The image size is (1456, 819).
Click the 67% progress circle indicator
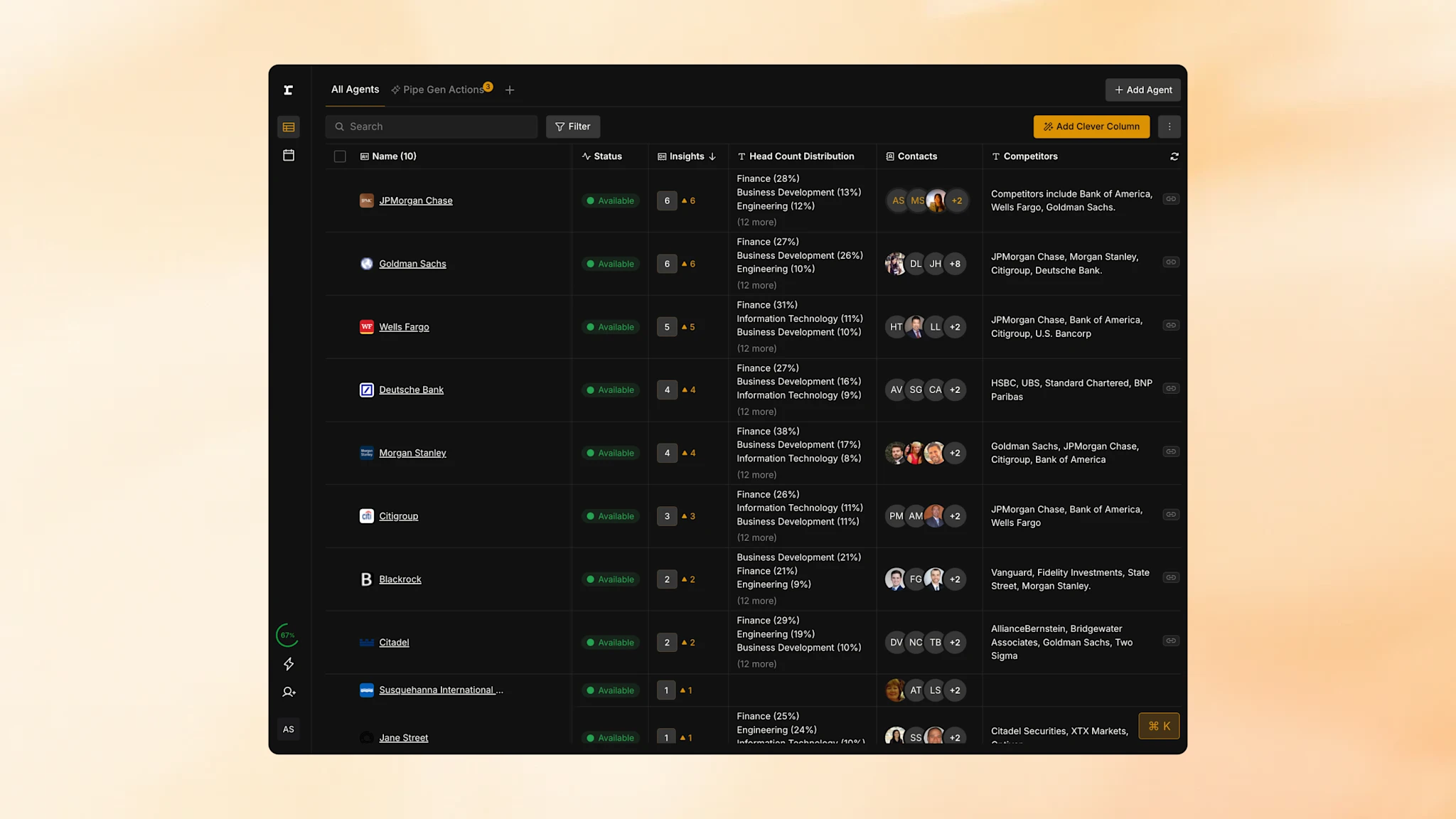click(287, 635)
